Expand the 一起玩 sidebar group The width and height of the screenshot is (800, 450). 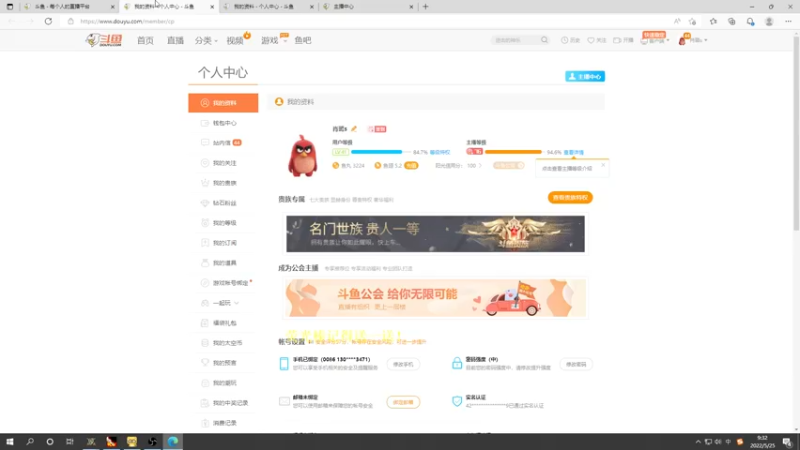[223, 303]
